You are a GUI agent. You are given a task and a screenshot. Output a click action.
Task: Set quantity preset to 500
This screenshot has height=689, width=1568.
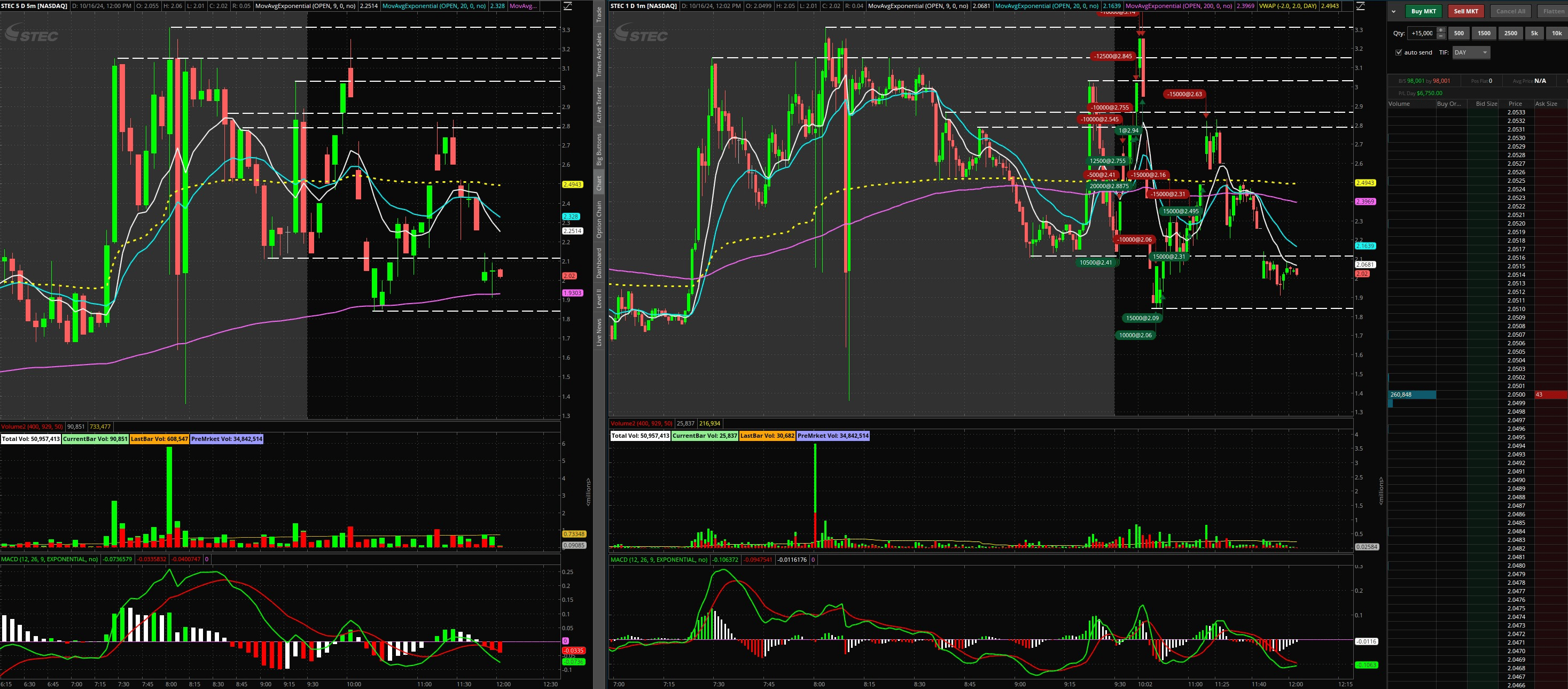click(1458, 34)
